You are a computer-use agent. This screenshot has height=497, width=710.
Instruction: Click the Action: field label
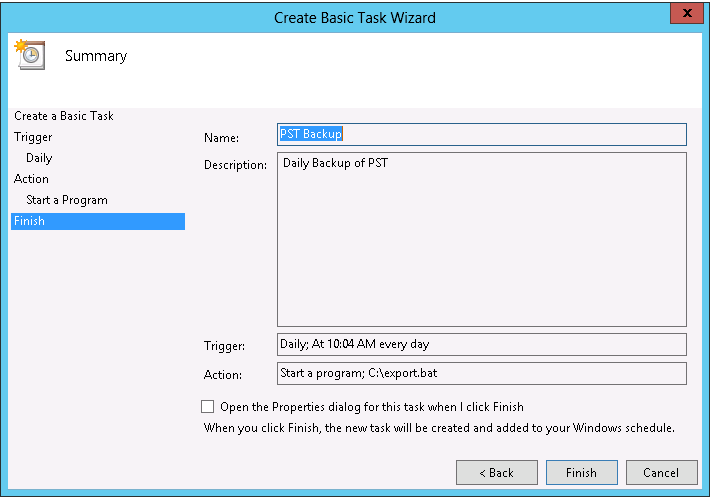coord(223,375)
